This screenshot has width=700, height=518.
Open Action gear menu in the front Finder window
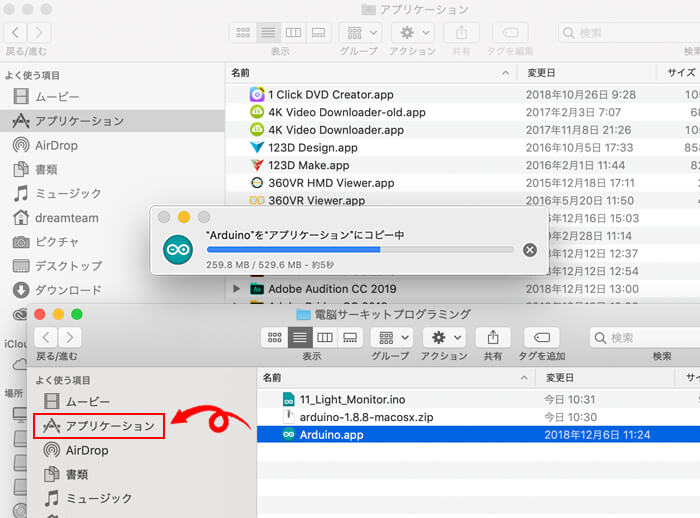coord(446,337)
